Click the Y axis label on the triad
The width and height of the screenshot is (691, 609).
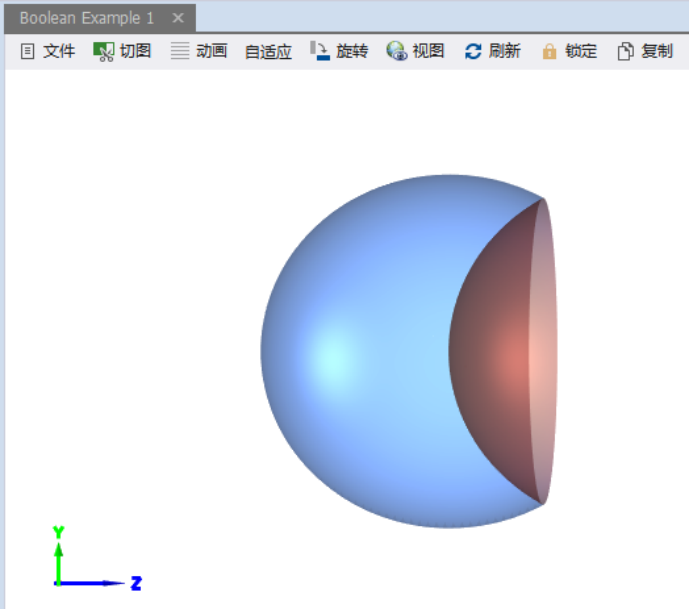point(58,532)
